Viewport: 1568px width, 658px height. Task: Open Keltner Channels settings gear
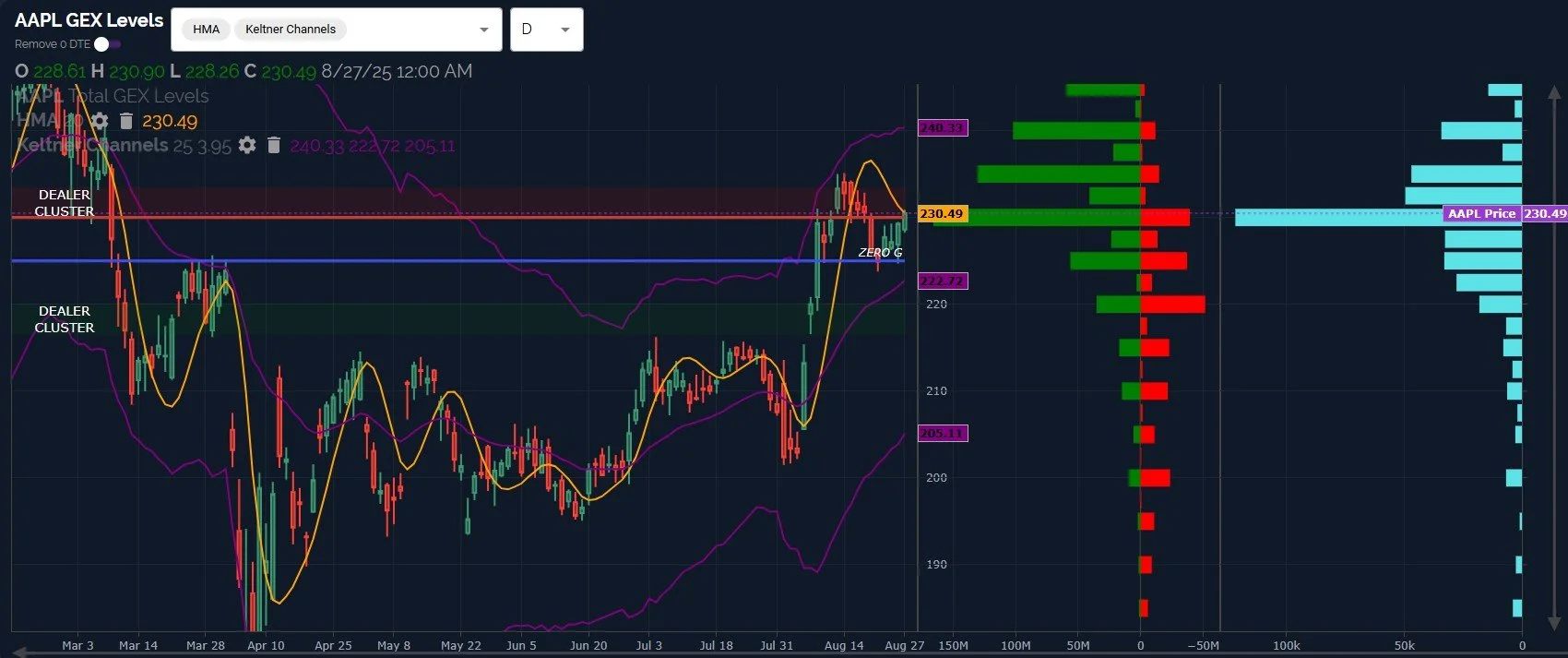247,145
